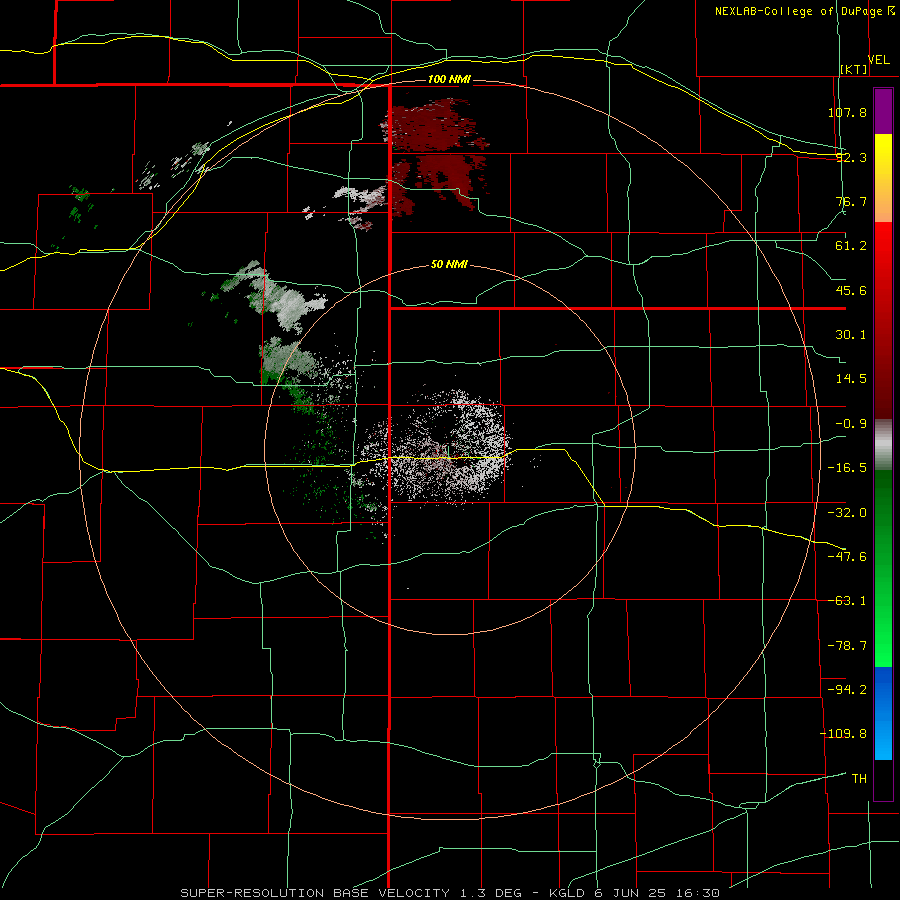This screenshot has width=900, height=900.
Task: Click the -94.2 value on velocity scale
Action: click(x=847, y=689)
